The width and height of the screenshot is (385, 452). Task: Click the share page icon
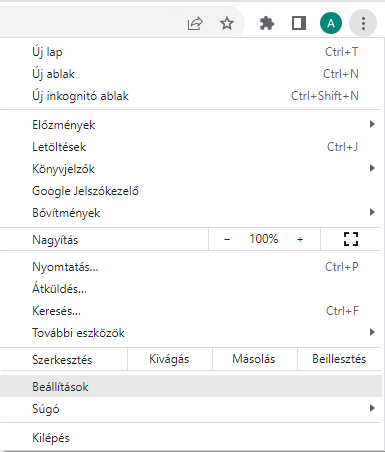tap(195, 23)
